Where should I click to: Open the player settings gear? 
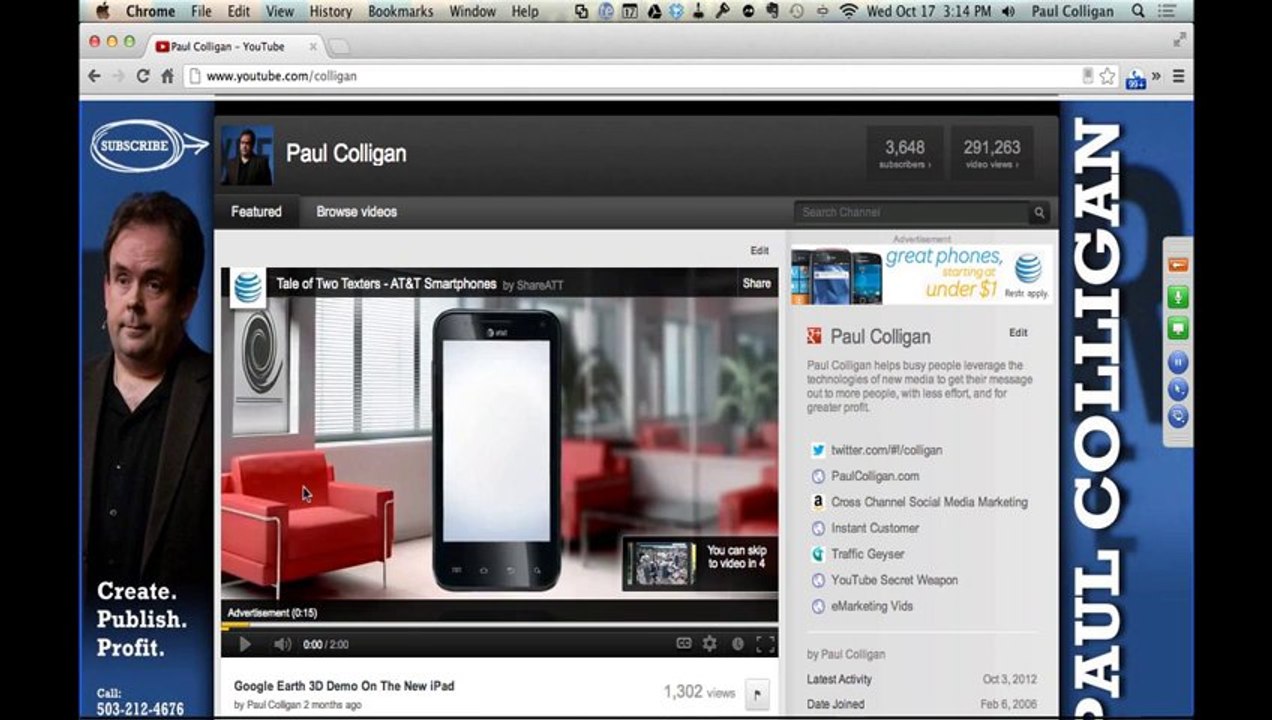710,644
